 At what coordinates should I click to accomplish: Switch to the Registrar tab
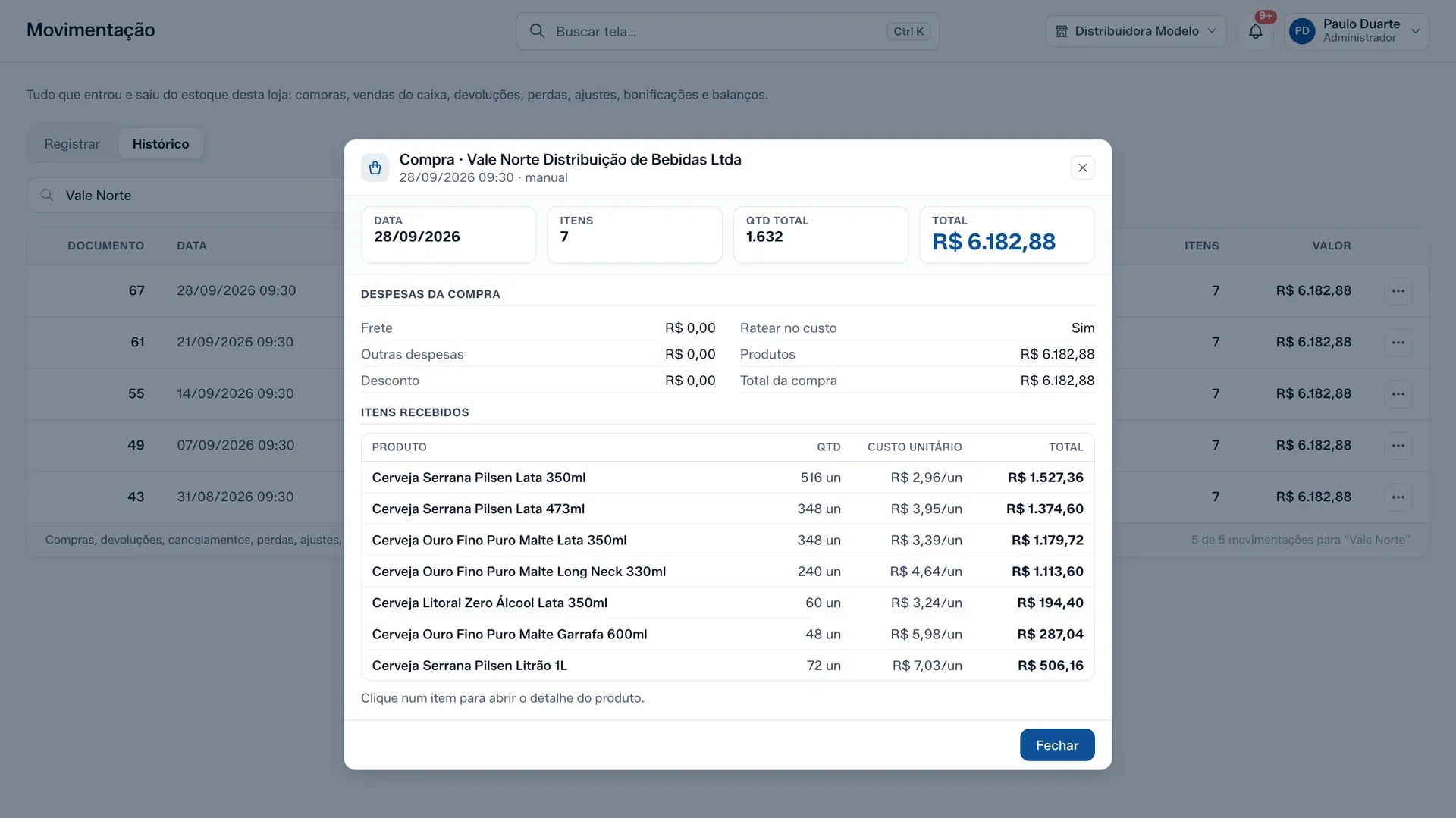(x=72, y=144)
